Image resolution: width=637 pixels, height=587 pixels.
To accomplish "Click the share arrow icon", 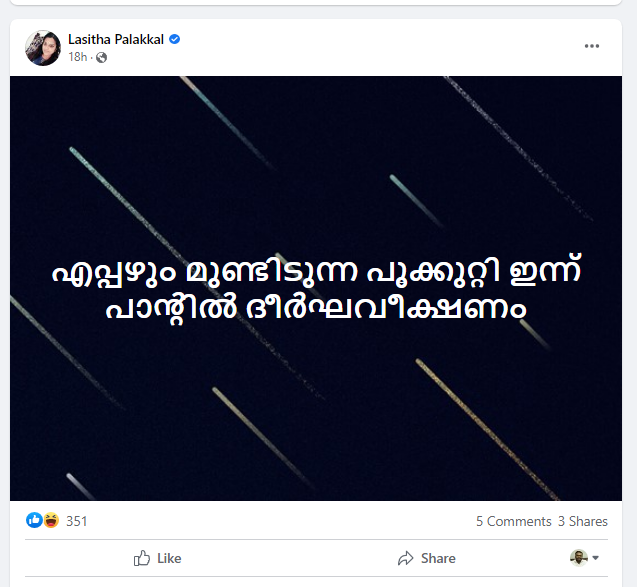I will pos(406,558).
